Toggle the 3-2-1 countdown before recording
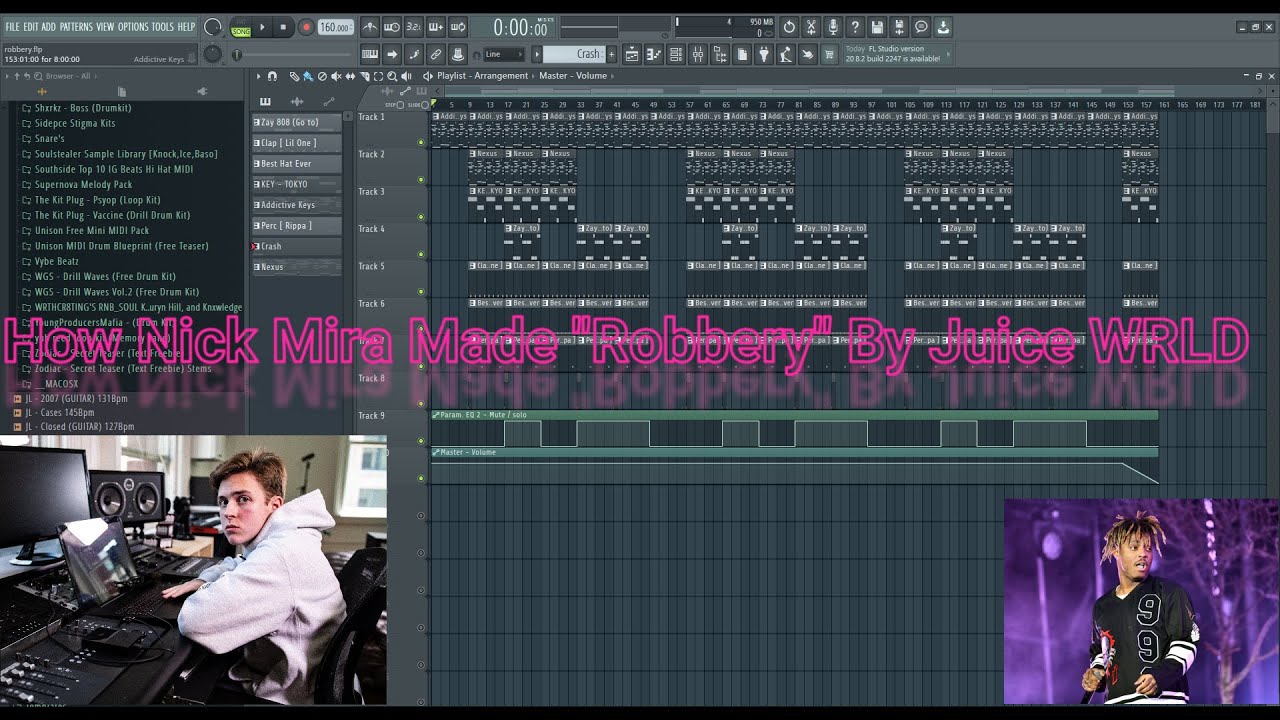 coord(414,28)
